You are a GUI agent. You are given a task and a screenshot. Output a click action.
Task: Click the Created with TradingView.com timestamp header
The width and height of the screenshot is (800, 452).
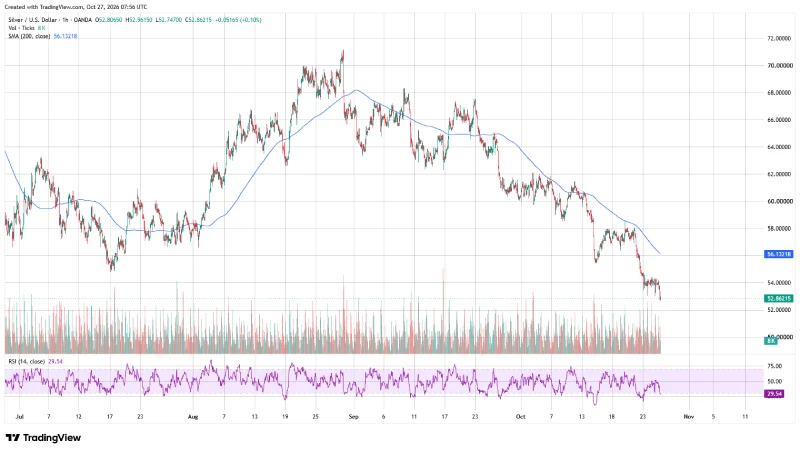(76, 7)
